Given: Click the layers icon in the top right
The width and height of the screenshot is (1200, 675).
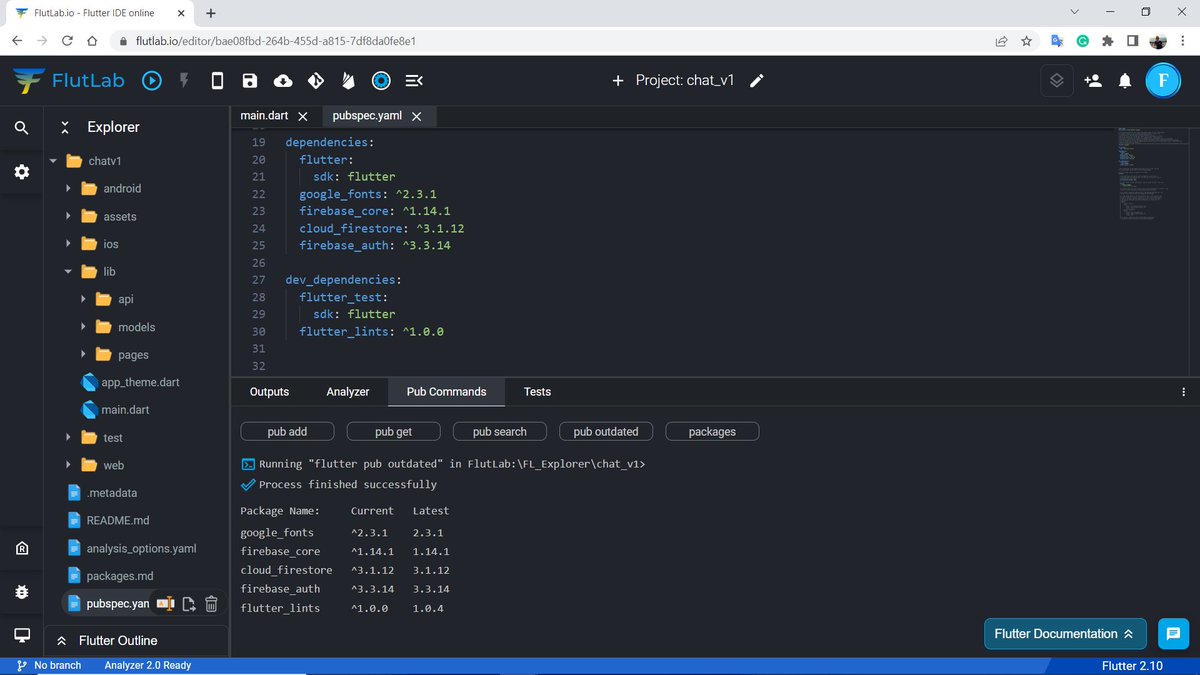Looking at the screenshot, I should tap(1056, 81).
